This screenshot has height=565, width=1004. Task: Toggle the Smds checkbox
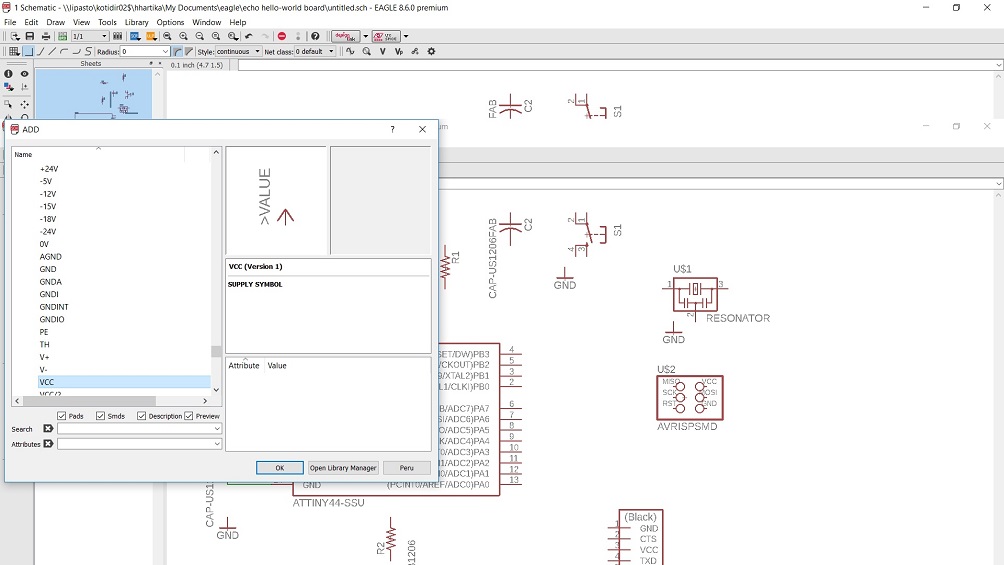pyautogui.click(x=101, y=416)
